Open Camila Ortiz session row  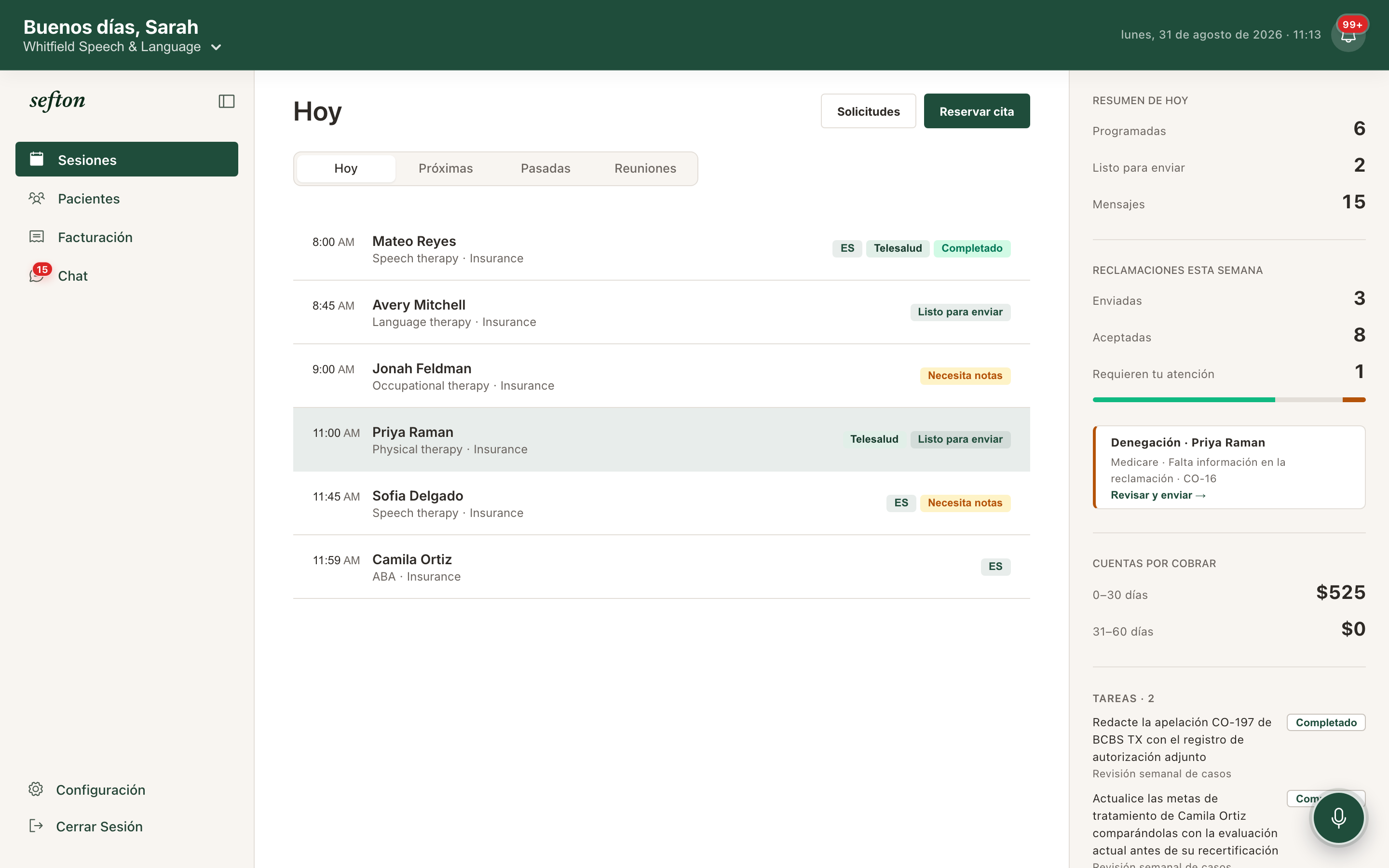[661, 567]
